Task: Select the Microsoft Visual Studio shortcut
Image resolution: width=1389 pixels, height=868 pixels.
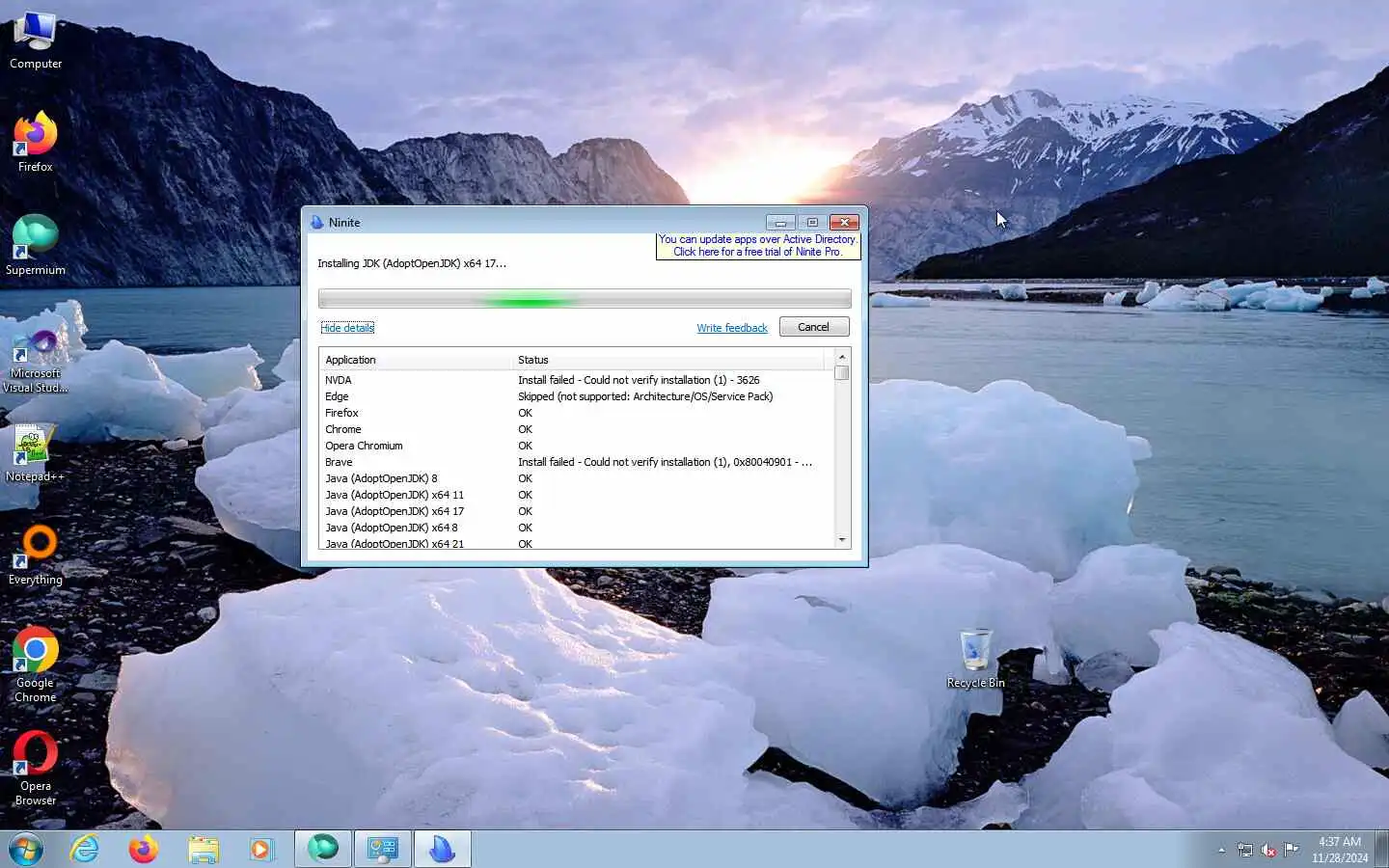Action: (x=36, y=361)
